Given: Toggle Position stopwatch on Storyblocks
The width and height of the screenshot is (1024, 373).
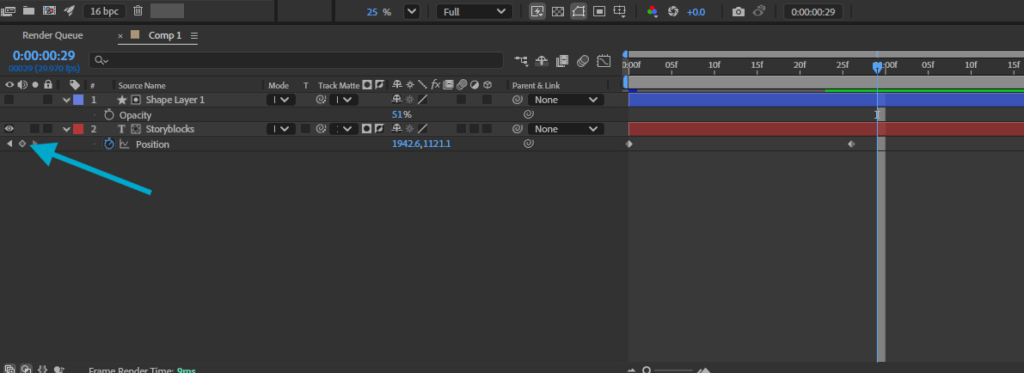Looking at the screenshot, I should coord(109,144).
